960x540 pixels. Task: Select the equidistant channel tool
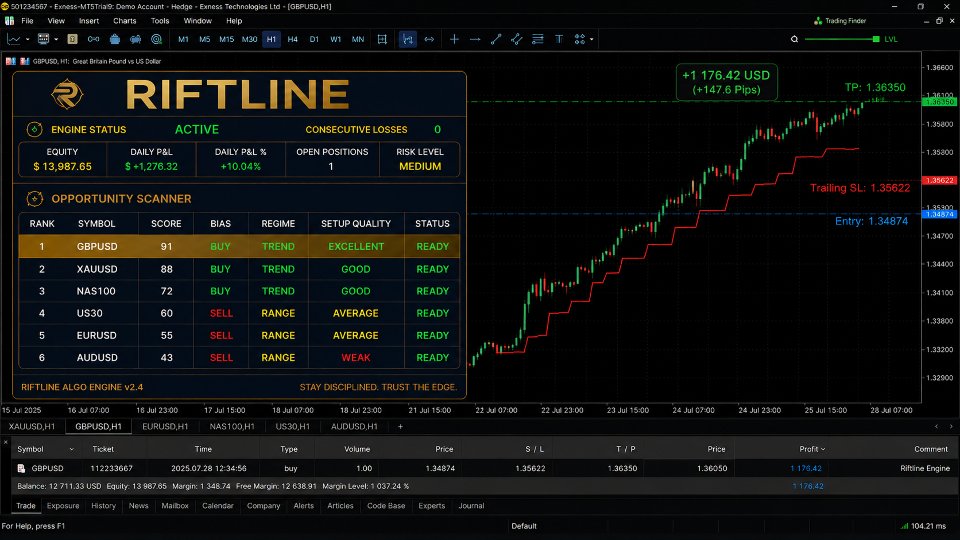[x=517, y=39]
